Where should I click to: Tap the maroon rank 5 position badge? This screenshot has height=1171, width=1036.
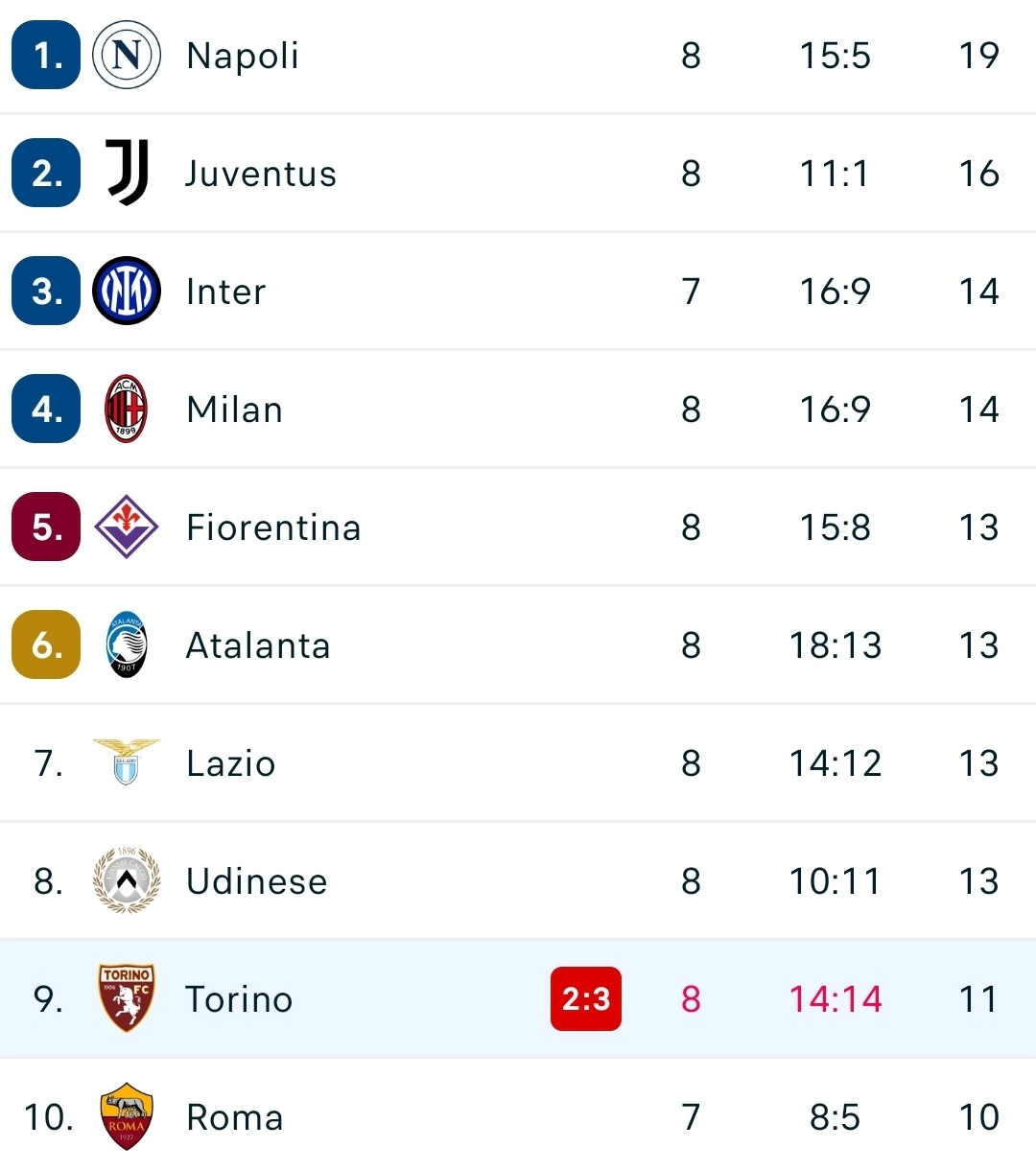(46, 527)
